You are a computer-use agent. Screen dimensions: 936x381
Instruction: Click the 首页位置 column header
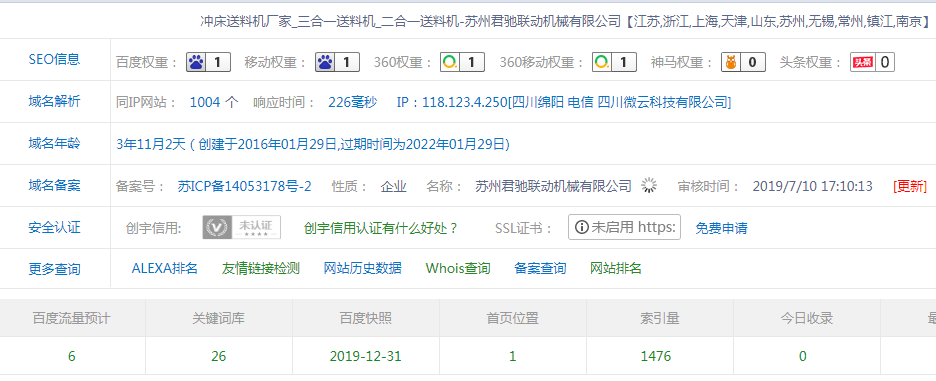coord(513,318)
